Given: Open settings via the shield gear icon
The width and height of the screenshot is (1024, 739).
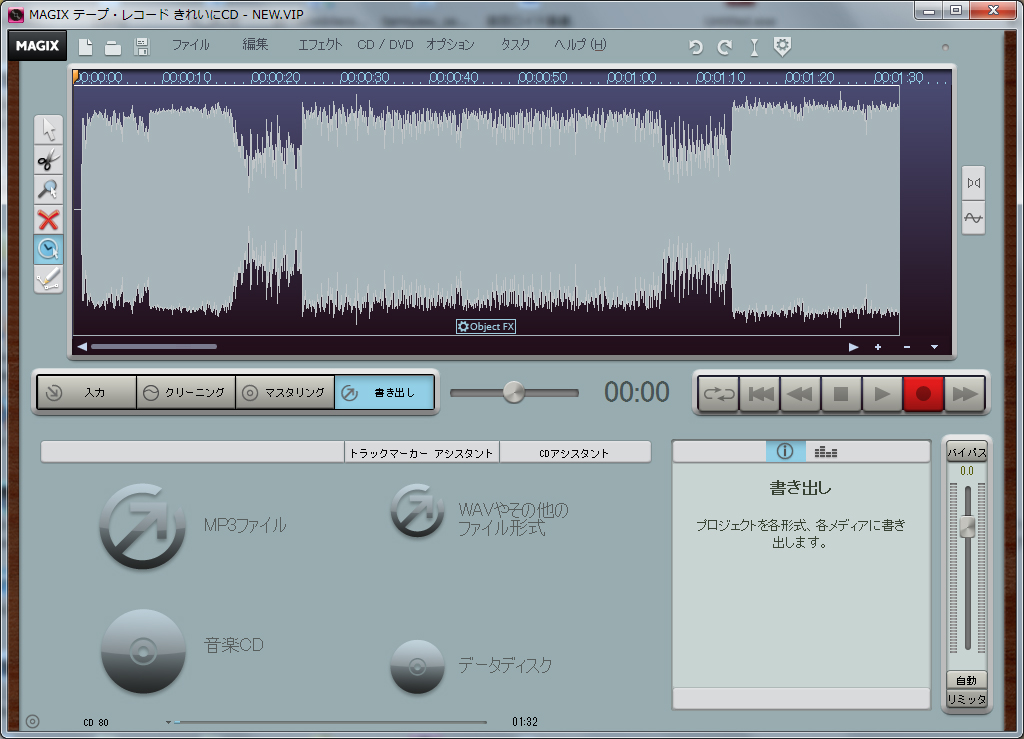Looking at the screenshot, I should [782, 46].
